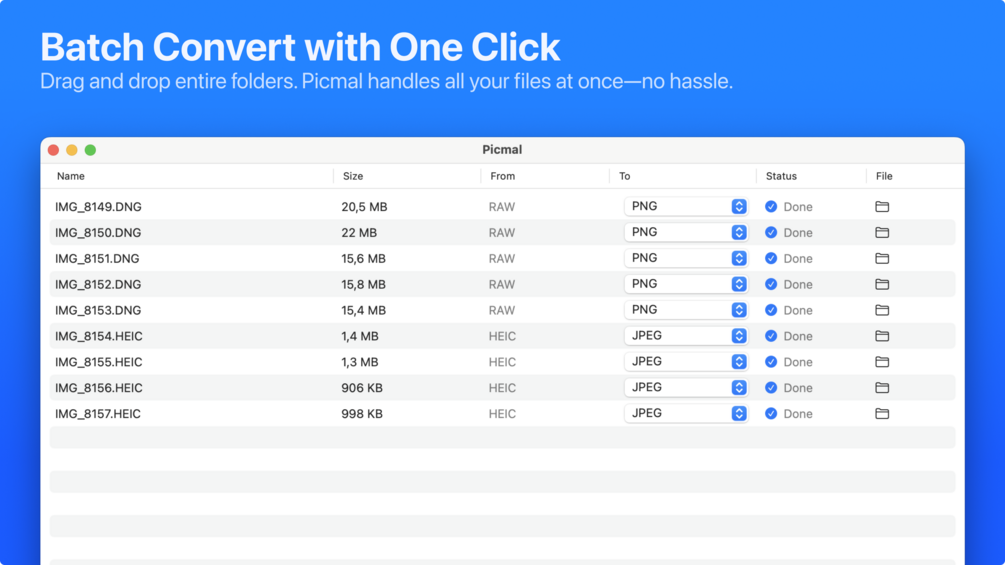Viewport: 1005px width, 565px height.
Task: Close the Picmal window
Action: coord(53,150)
